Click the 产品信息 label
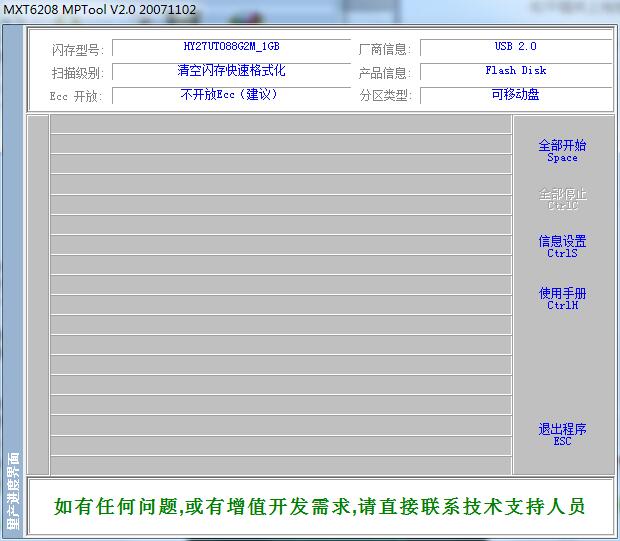Viewport: 620px width, 541px height. coord(385,73)
